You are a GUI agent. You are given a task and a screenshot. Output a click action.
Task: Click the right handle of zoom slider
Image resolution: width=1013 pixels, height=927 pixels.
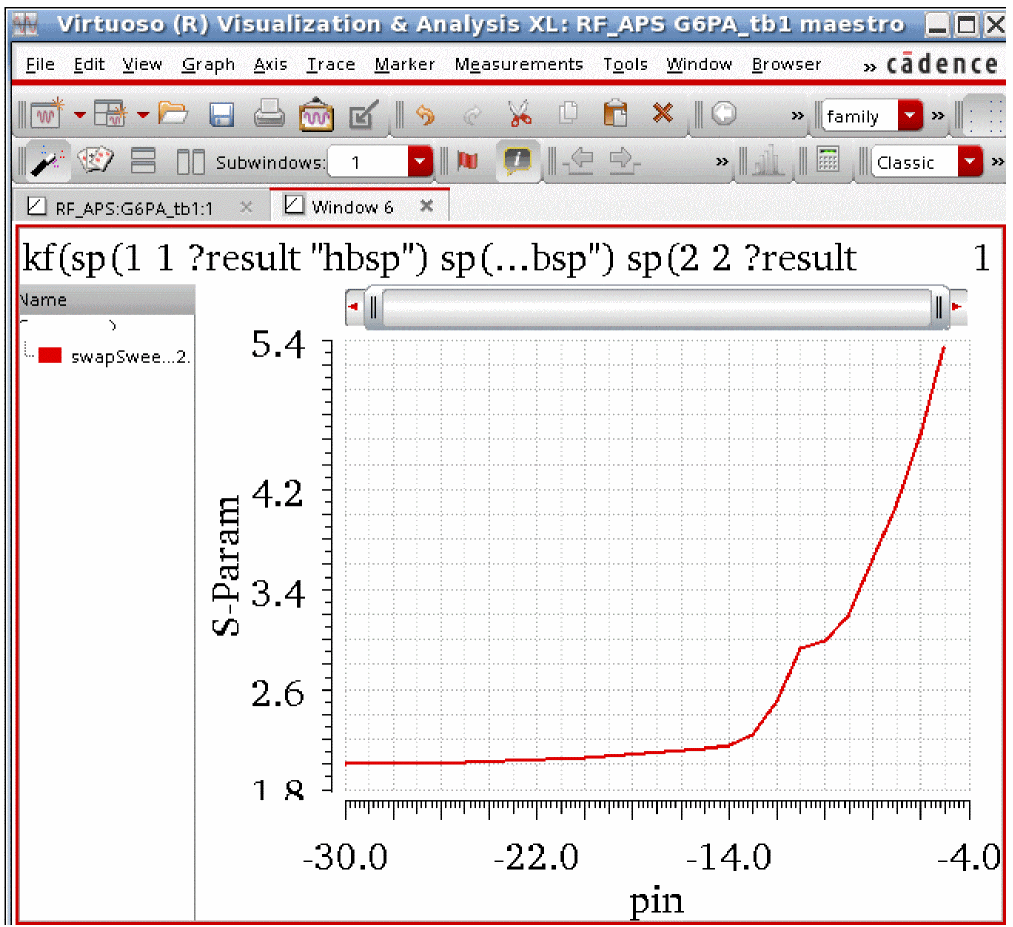(x=939, y=307)
